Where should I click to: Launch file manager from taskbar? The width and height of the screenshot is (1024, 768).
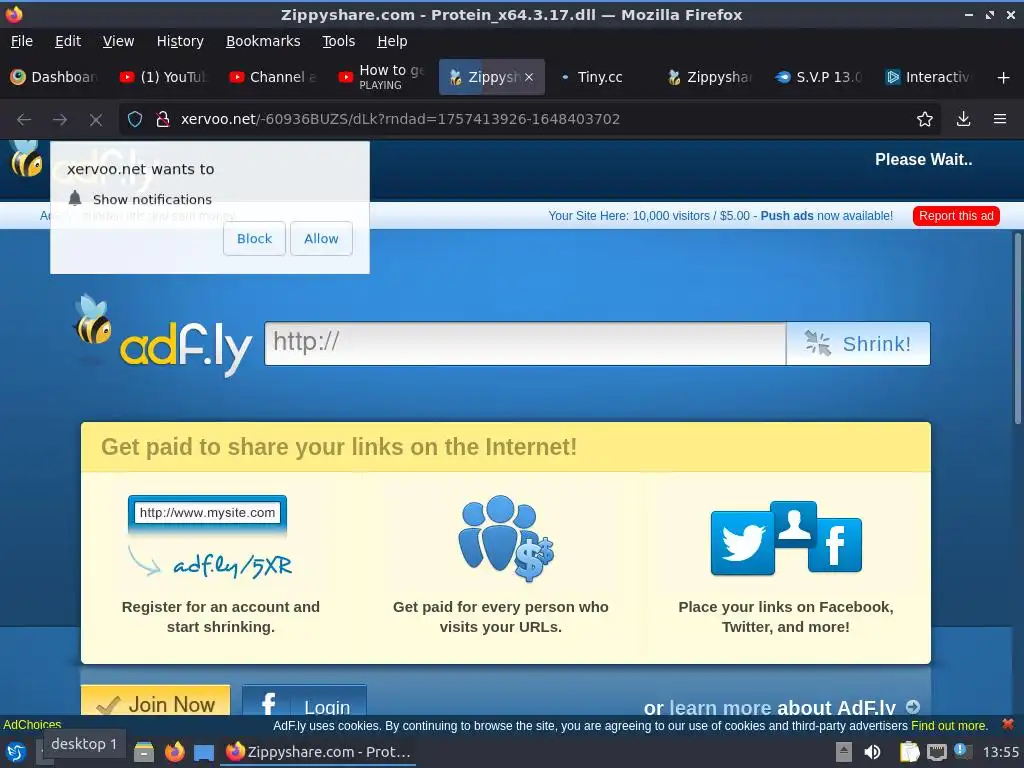point(144,752)
